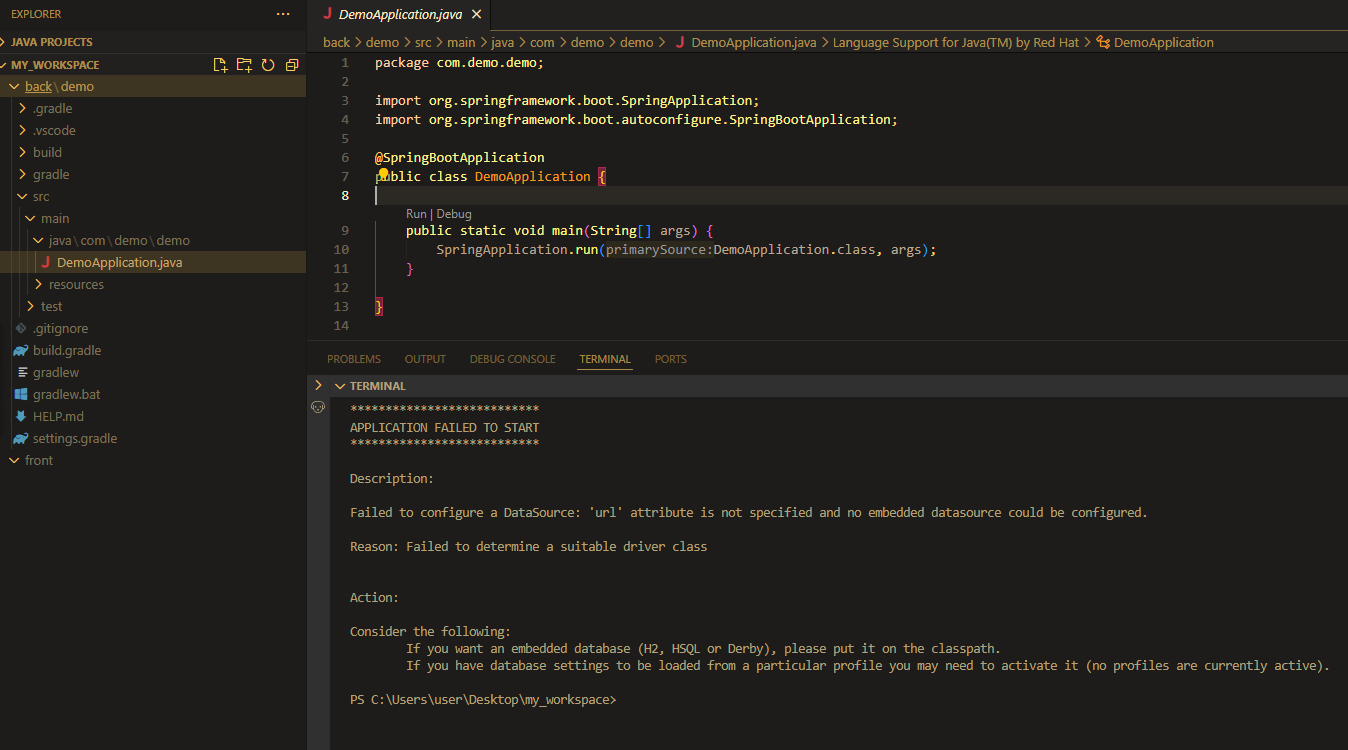Image resolution: width=1348 pixels, height=750 pixels.
Task: Click the EXPLORER title label
Action: [36, 14]
